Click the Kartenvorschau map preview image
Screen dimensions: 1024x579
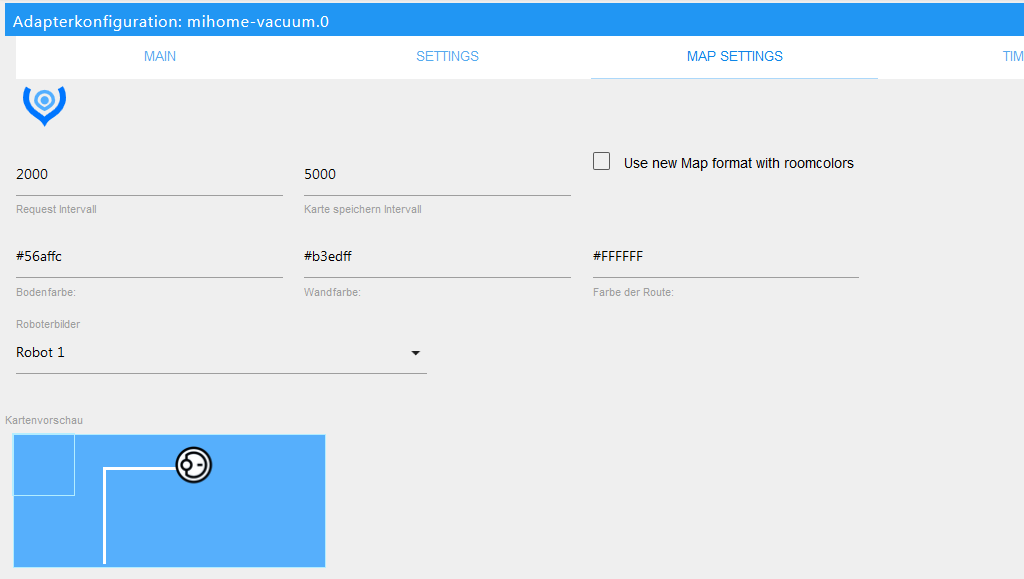click(170, 501)
